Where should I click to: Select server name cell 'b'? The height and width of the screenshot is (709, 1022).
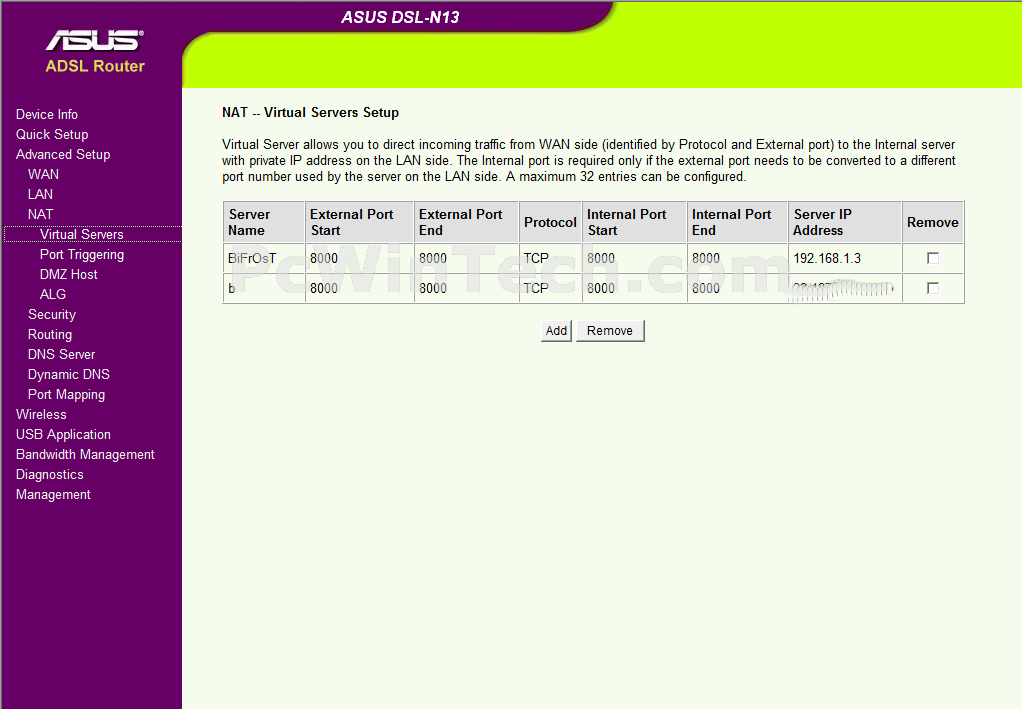tap(264, 288)
